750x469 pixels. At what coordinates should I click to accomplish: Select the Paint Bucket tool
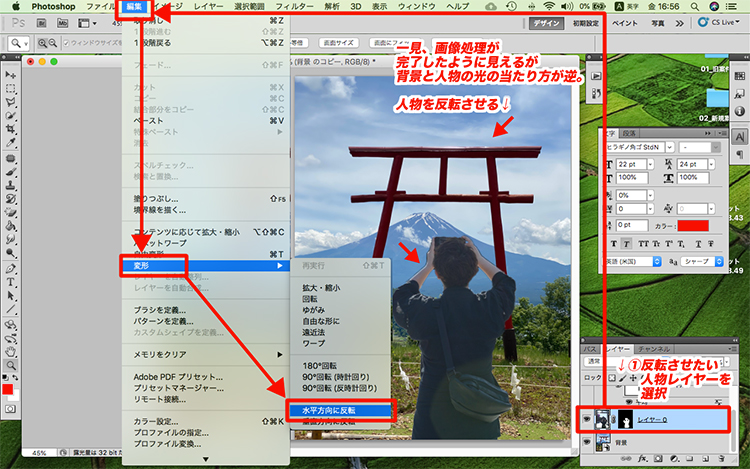[10, 225]
